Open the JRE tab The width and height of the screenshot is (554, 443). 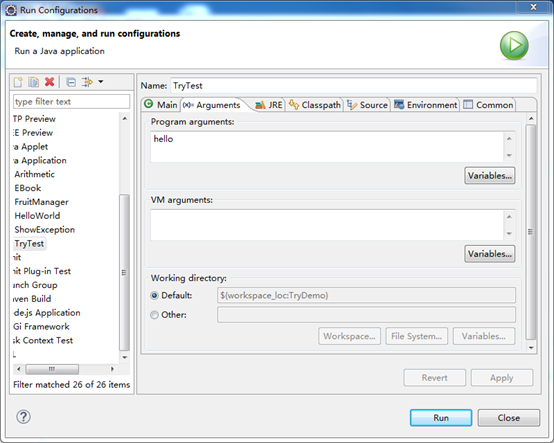pos(269,105)
